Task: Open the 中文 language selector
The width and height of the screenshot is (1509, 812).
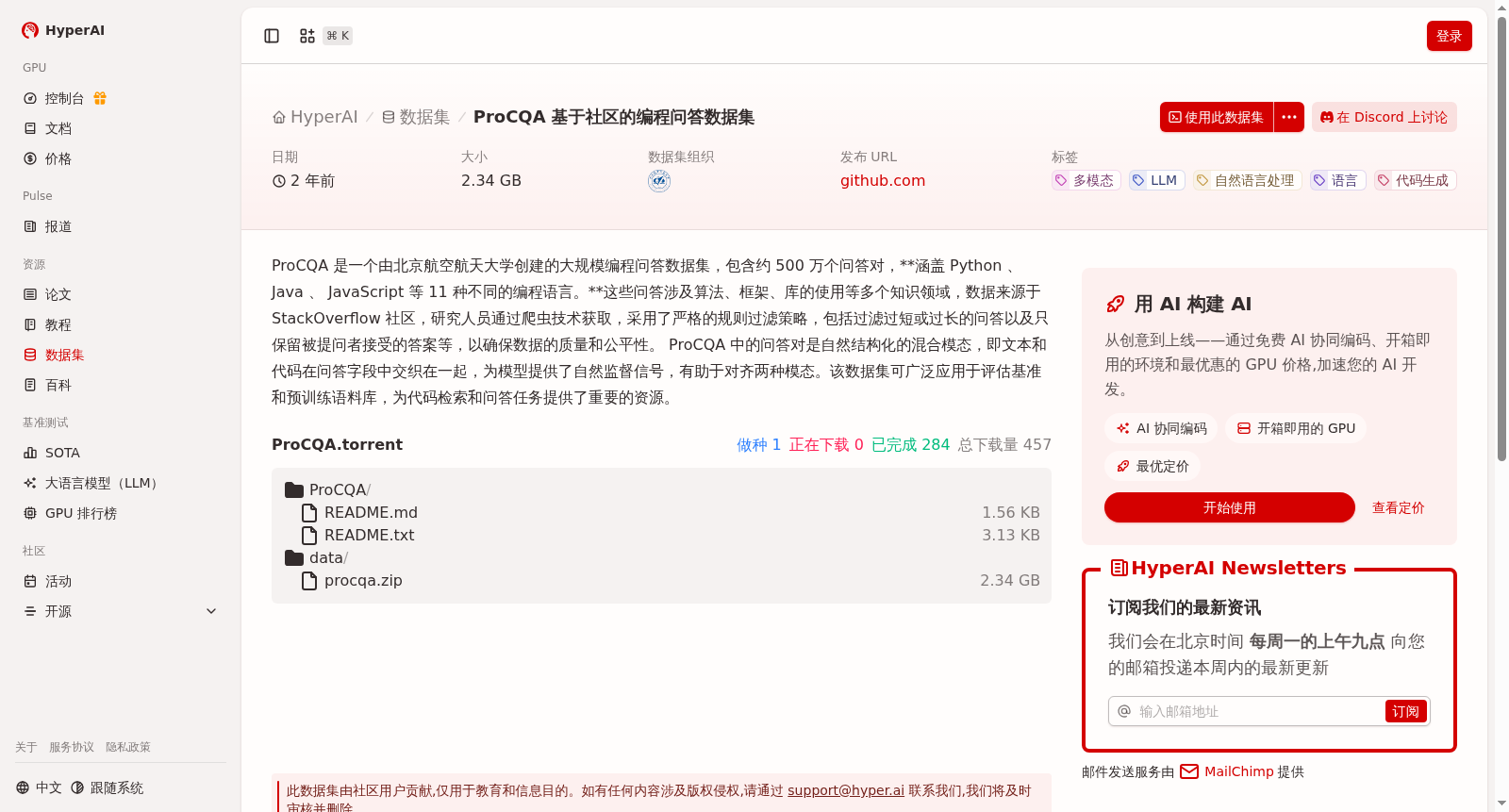Action: click(39, 787)
